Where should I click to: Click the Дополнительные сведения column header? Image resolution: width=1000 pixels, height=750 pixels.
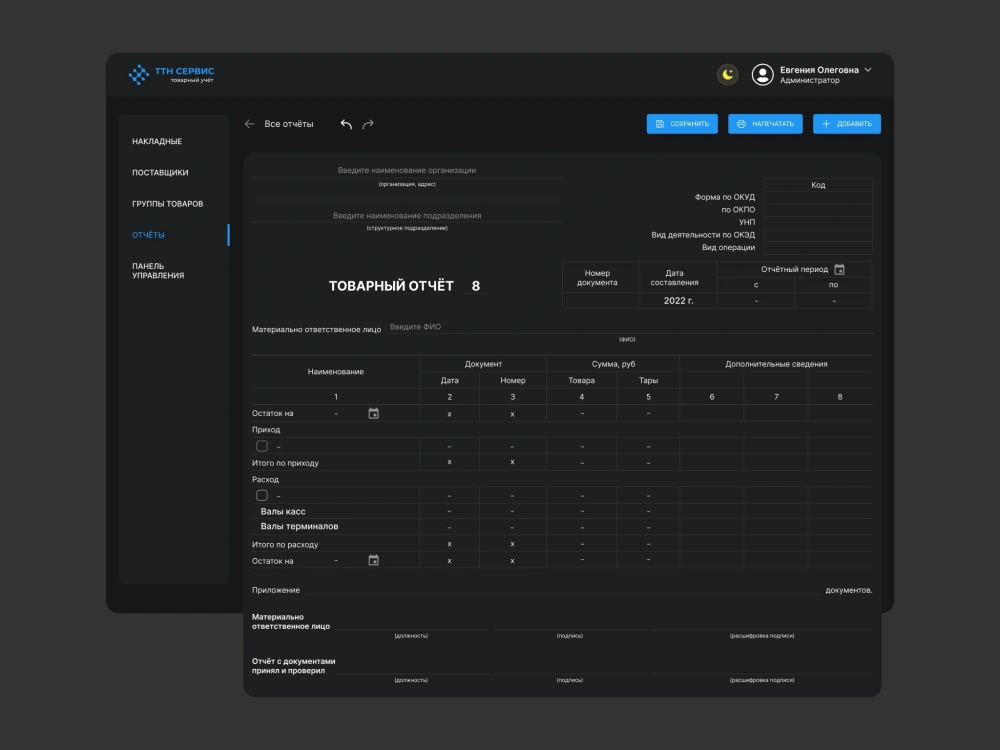coord(776,364)
